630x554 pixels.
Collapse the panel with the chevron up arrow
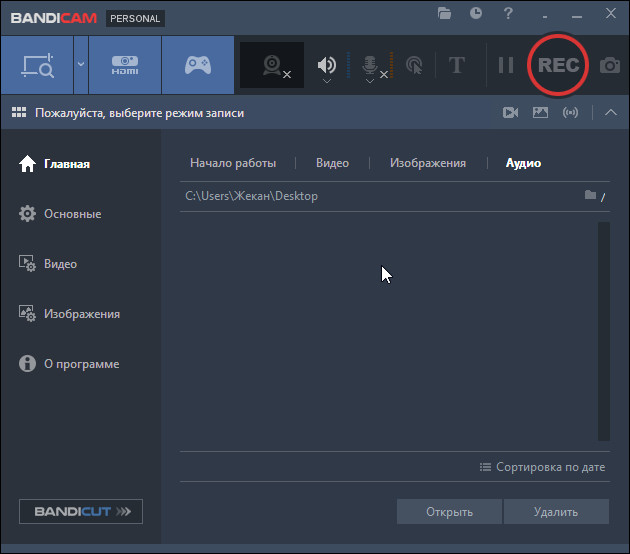click(x=611, y=113)
